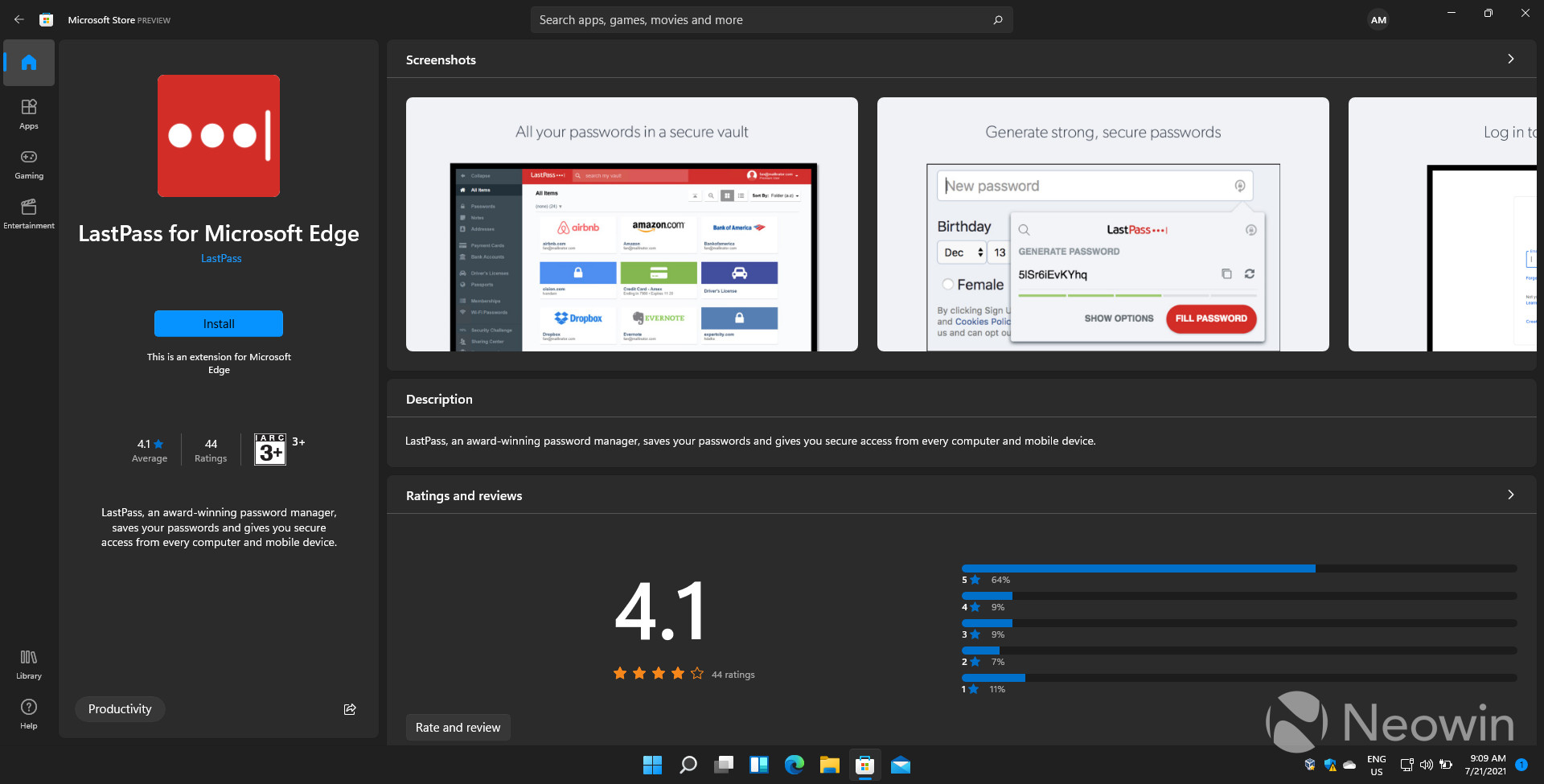This screenshot has width=1544, height=784.
Task: Expand the Screenshots section
Action: pyautogui.click(x=1510, y=59)
